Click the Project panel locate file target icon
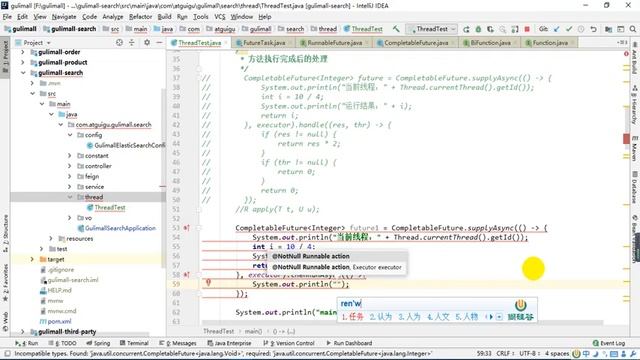640x360 pixels. tap(119, 42)
